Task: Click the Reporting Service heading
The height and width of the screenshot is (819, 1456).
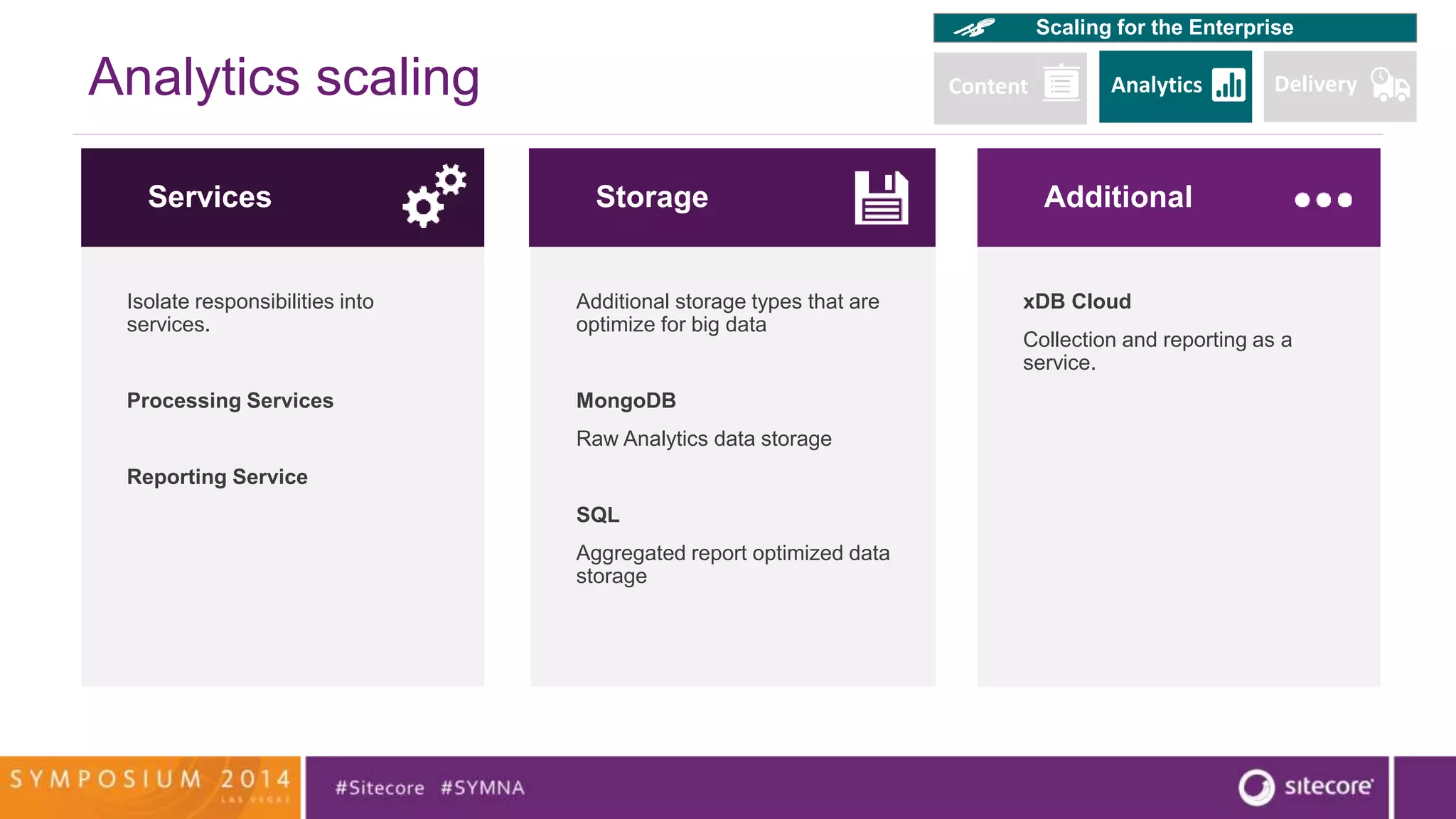Action: click(218, 477)
